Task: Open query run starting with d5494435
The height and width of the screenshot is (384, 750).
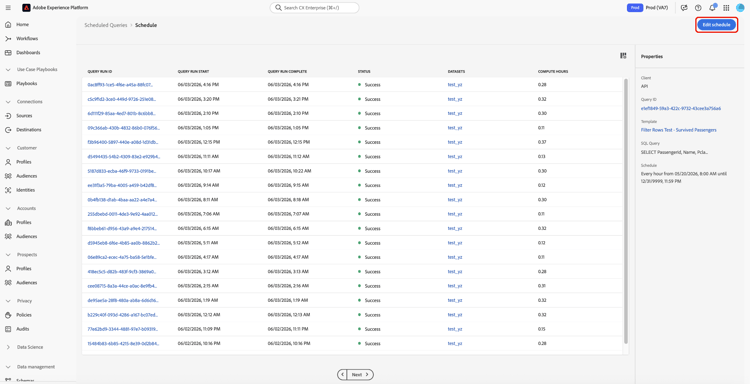Action: (123, 156)
